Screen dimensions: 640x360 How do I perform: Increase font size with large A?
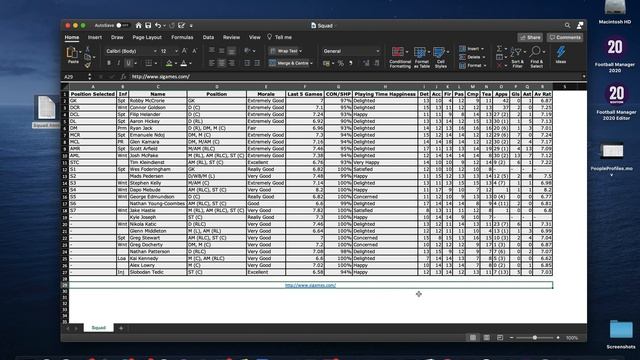click(184, 51)
